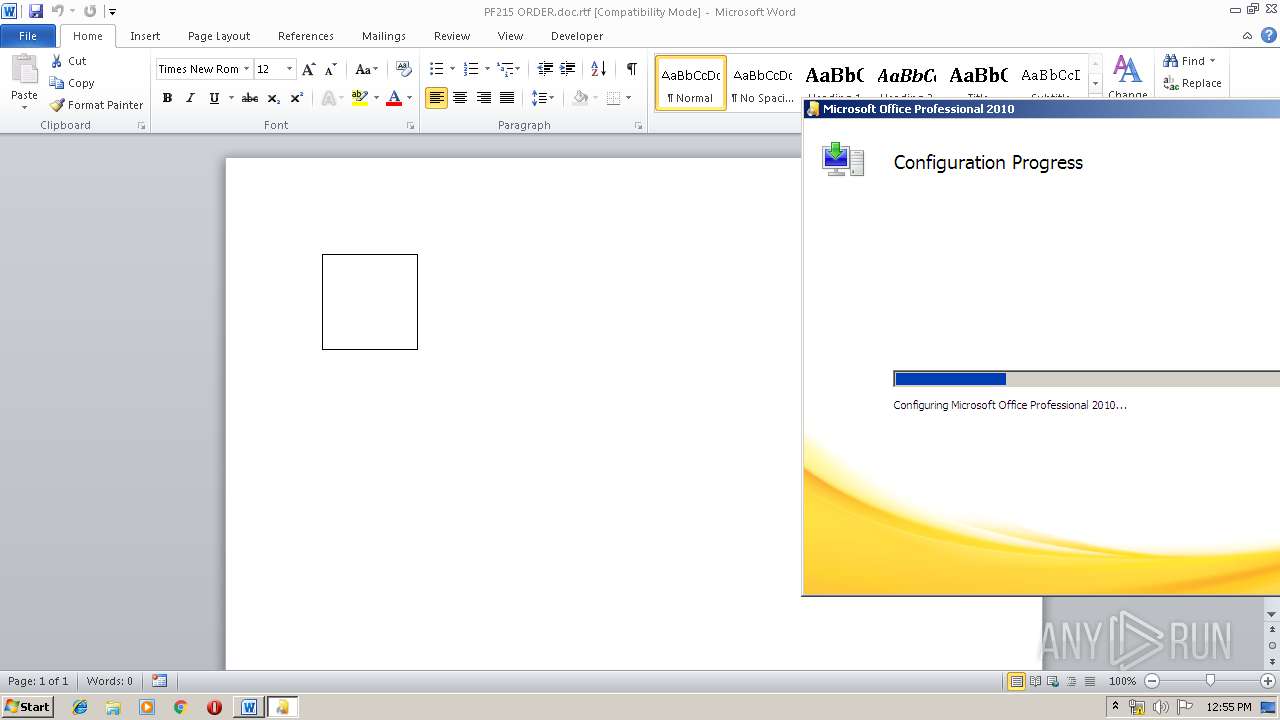
Task: Apply red font color
Action: (x=394, y=98)
